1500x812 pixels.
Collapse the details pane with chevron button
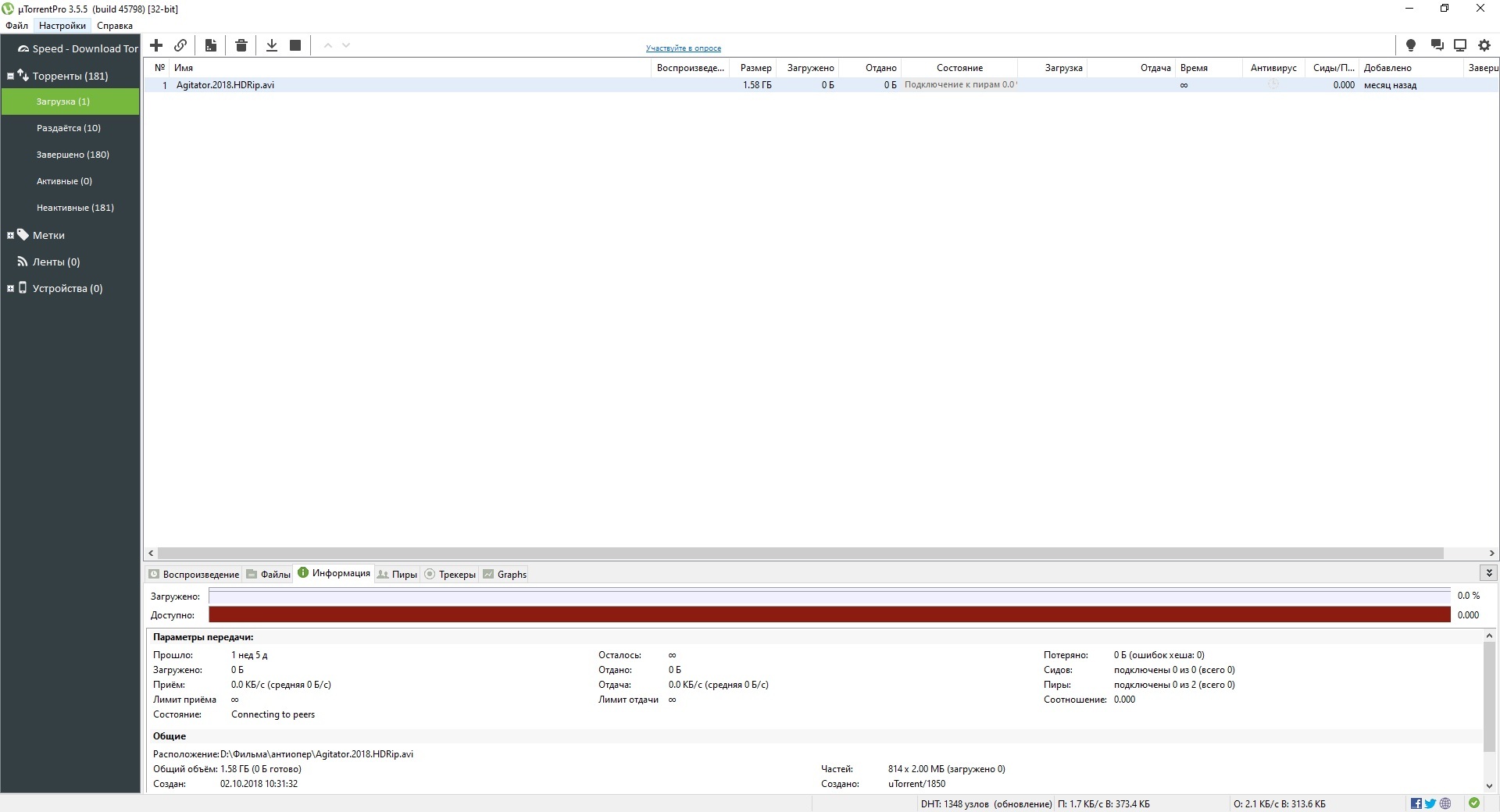(x=1489, y=573)
